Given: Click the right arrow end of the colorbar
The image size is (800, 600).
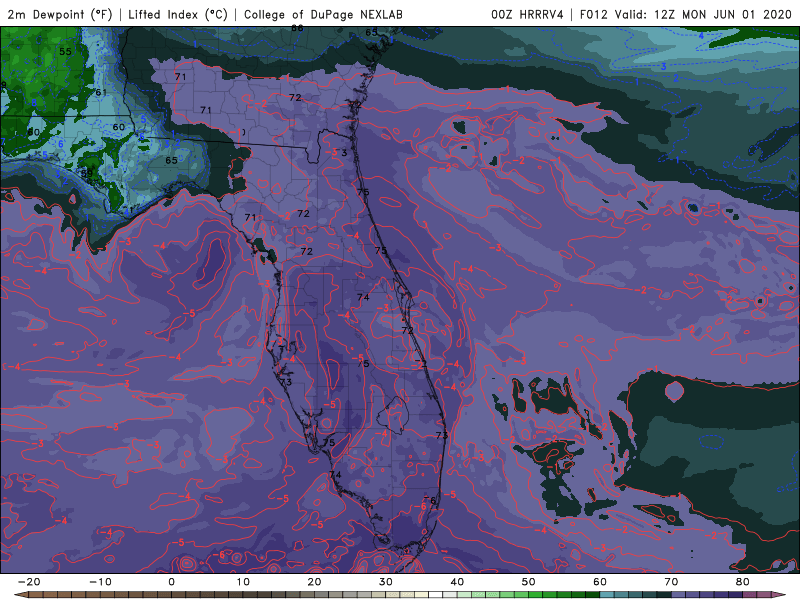Looking at the screenshot, I should (x=778, y=595).
